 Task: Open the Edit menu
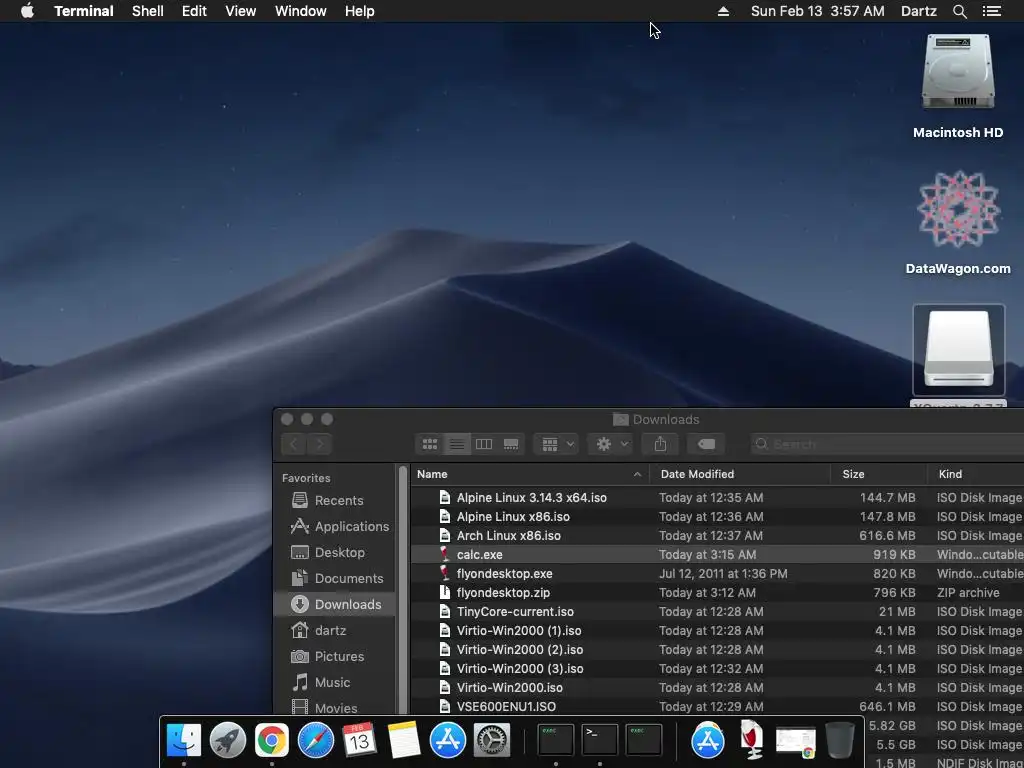click(x=194, y=11)
